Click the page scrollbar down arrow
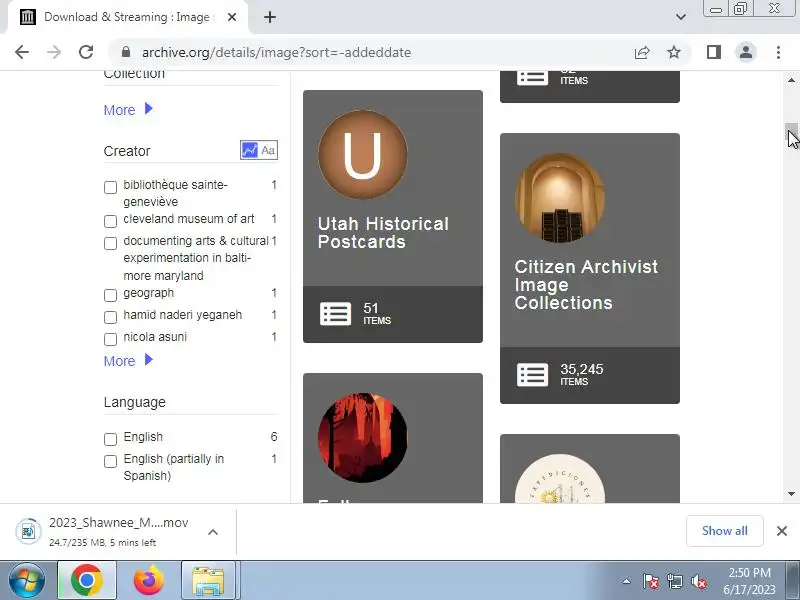The image size is (800, 600). (x=791, y=494)
